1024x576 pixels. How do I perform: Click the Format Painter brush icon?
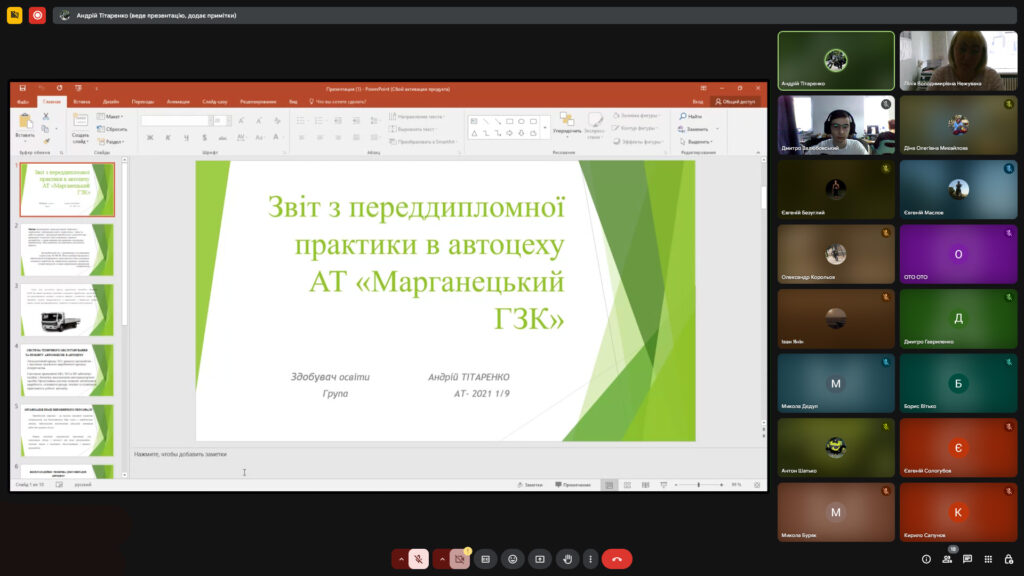[x=46, y=141]
